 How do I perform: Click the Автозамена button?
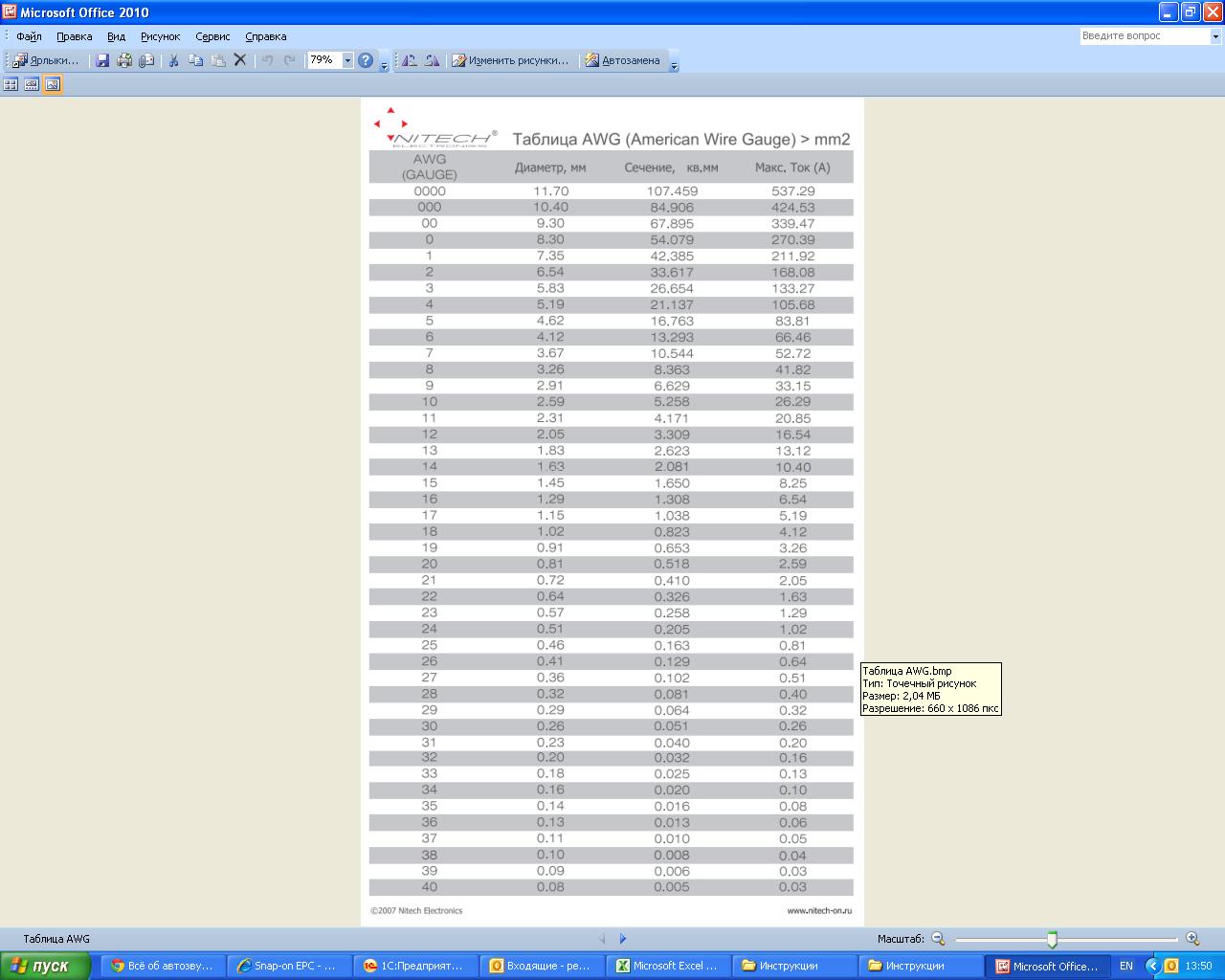point(622,60)
